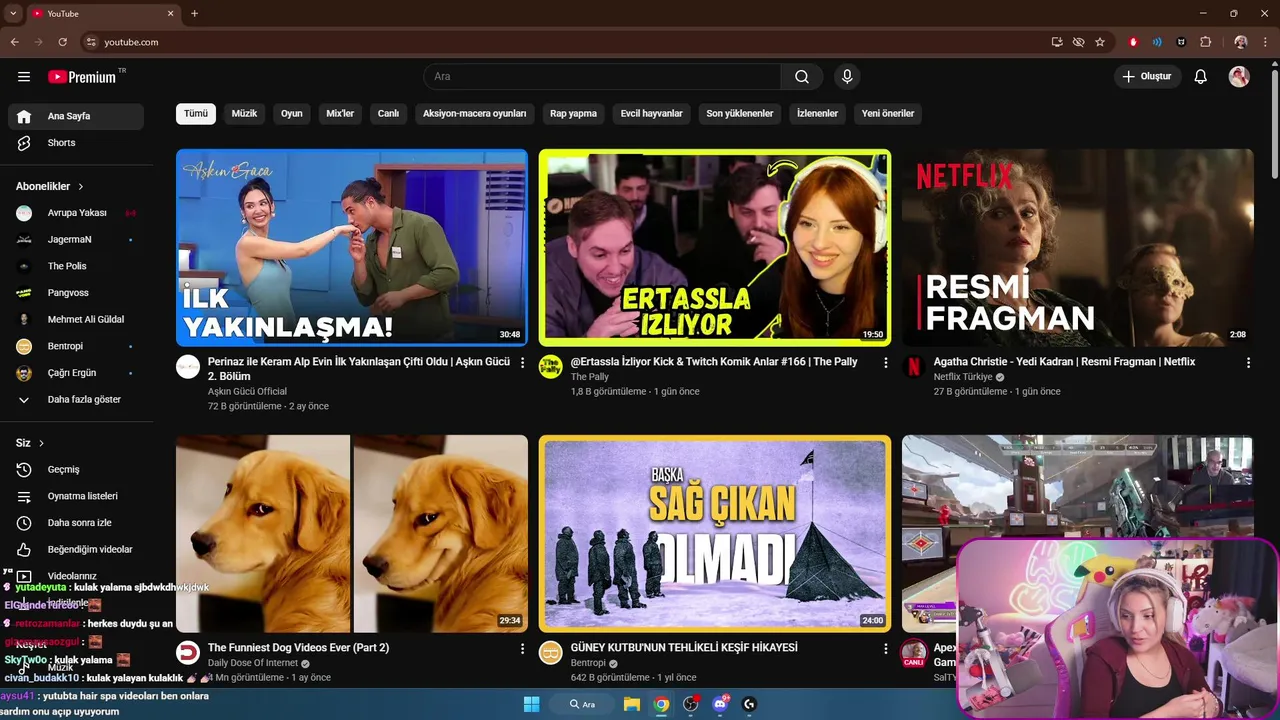The height and width of the screenshot is (720, 1280).
Task: Select the Rap yapma chip
Action: pos(573,114)
